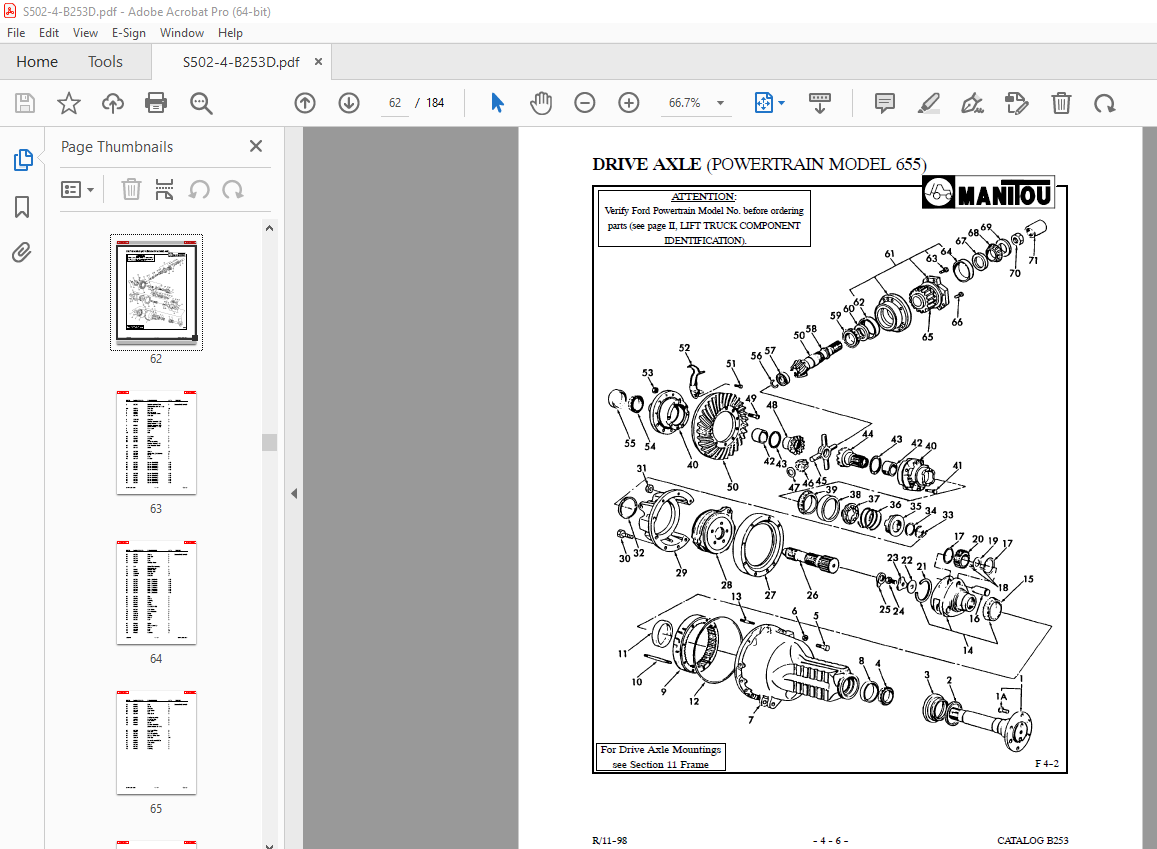Viewport: 1157px width, 849px height.
Task: Open the Attachments paperclip panel
Action: (x=22, y=253)
